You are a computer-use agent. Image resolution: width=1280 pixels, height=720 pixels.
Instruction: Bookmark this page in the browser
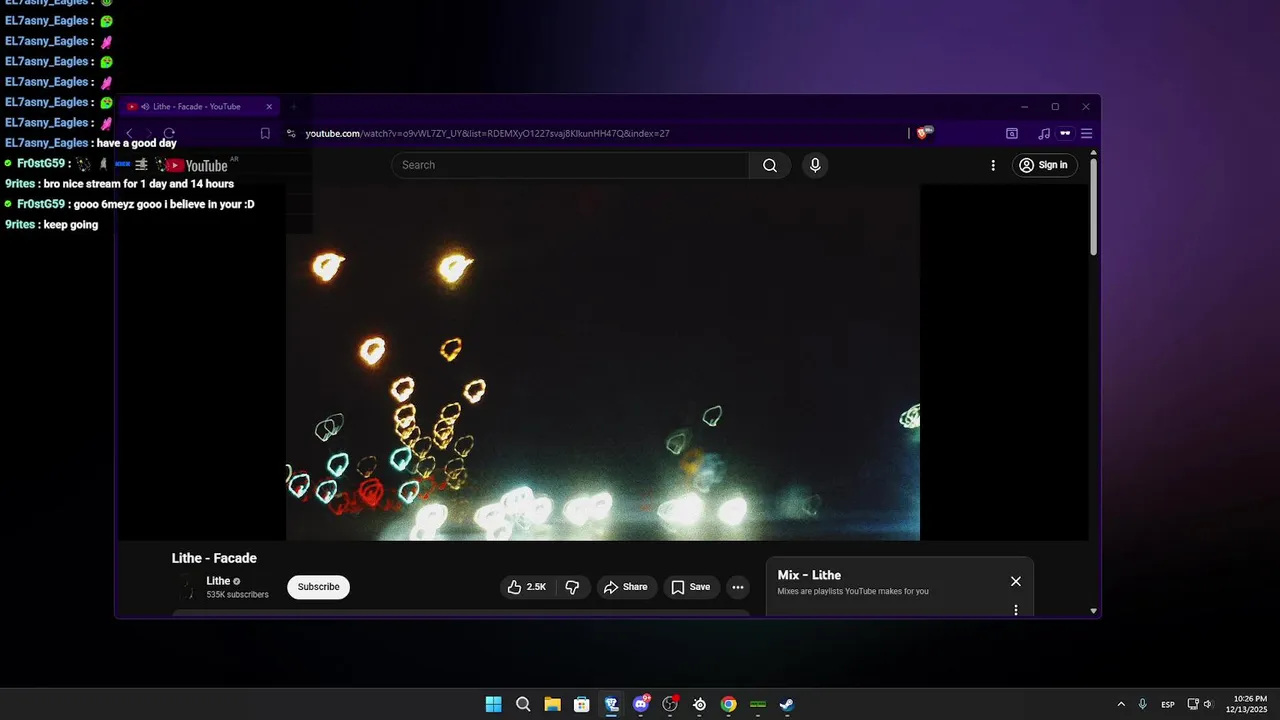(x=265, y=133)
